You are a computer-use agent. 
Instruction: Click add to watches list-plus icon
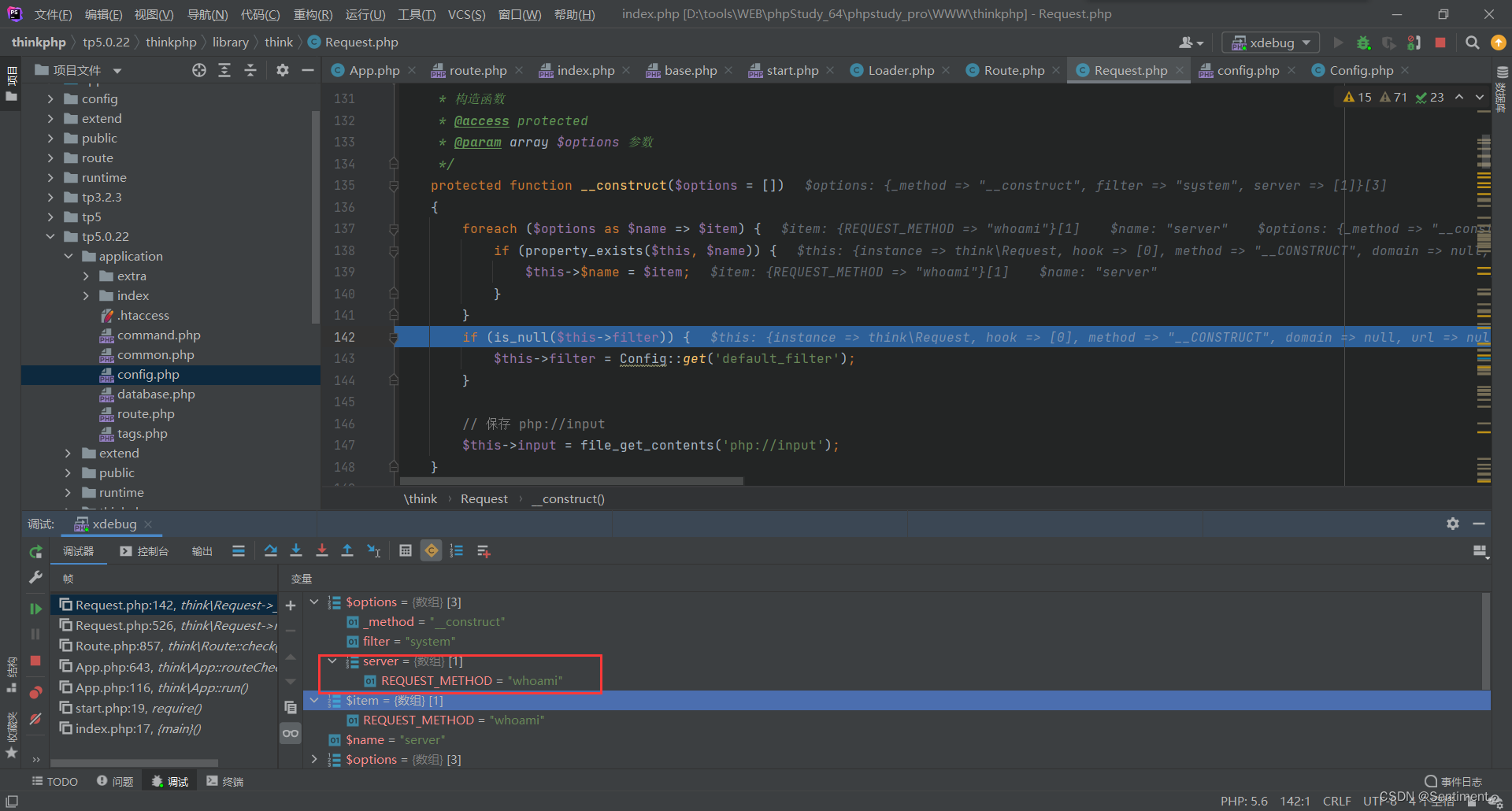pos(484,551)
